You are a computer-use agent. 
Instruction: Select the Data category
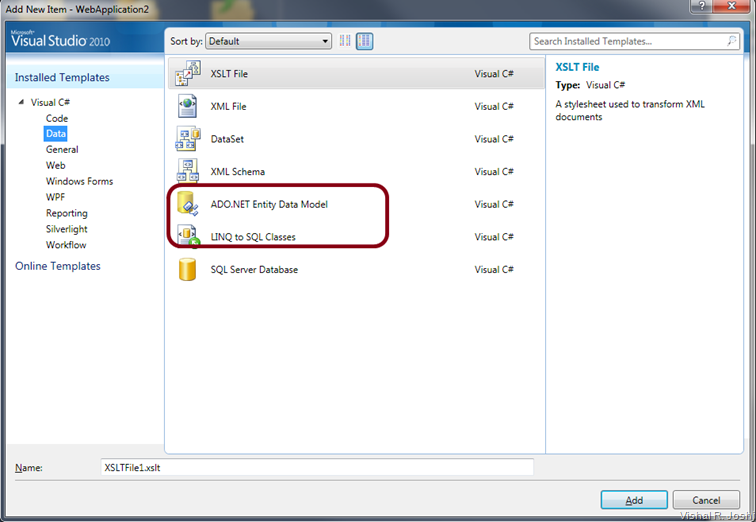click(56, 134)
